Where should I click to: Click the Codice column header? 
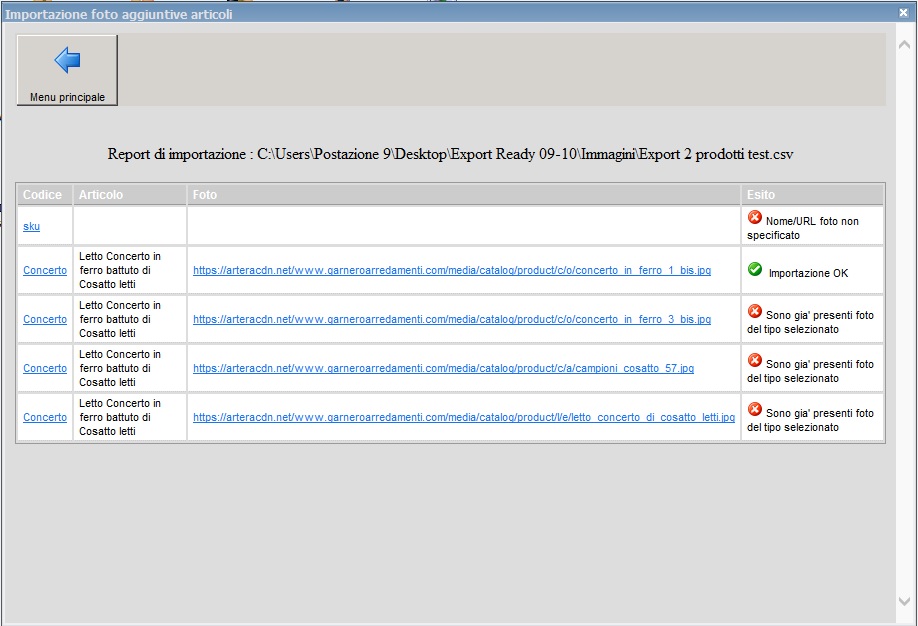(x=45, y=194)
